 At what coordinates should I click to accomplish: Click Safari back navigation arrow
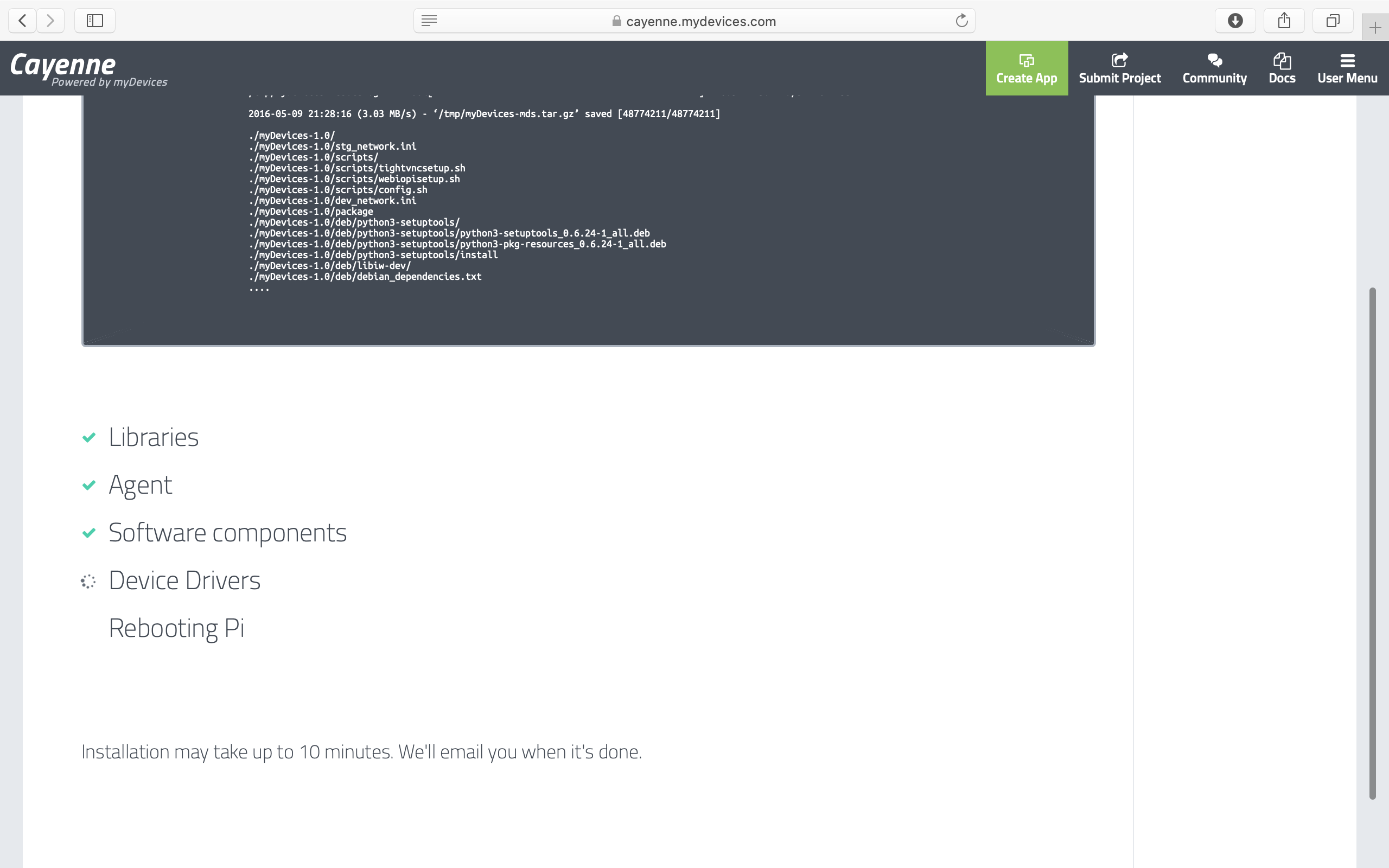(22, 21)
